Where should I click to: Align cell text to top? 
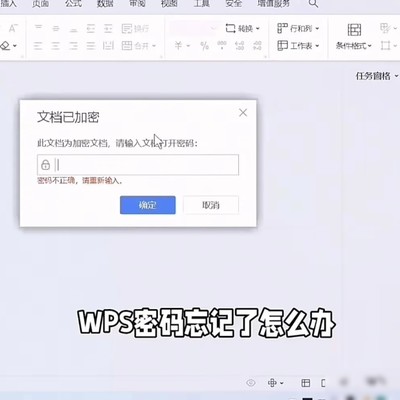click(38, 28)
